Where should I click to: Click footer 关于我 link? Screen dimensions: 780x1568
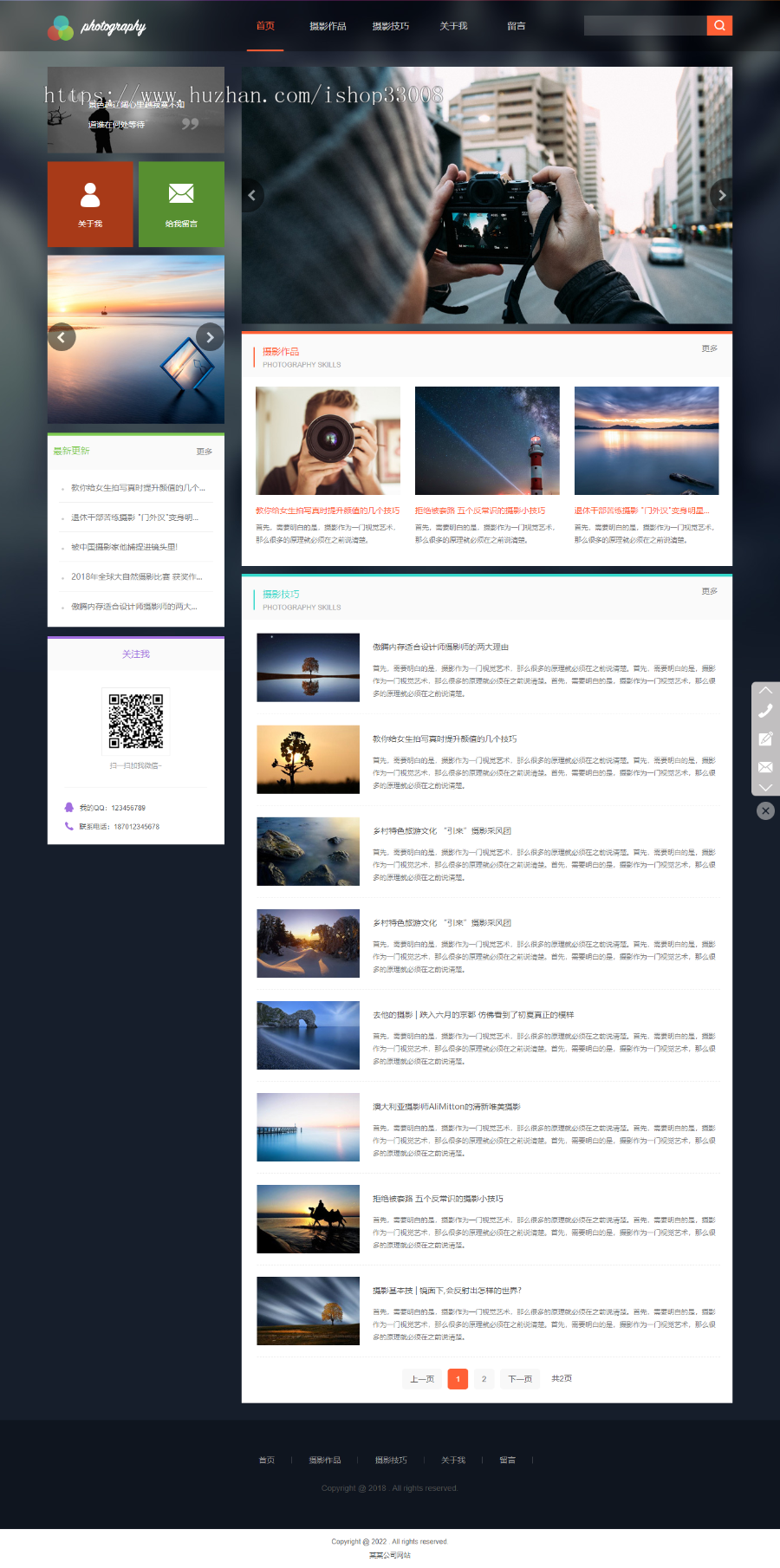point(453,1460)
